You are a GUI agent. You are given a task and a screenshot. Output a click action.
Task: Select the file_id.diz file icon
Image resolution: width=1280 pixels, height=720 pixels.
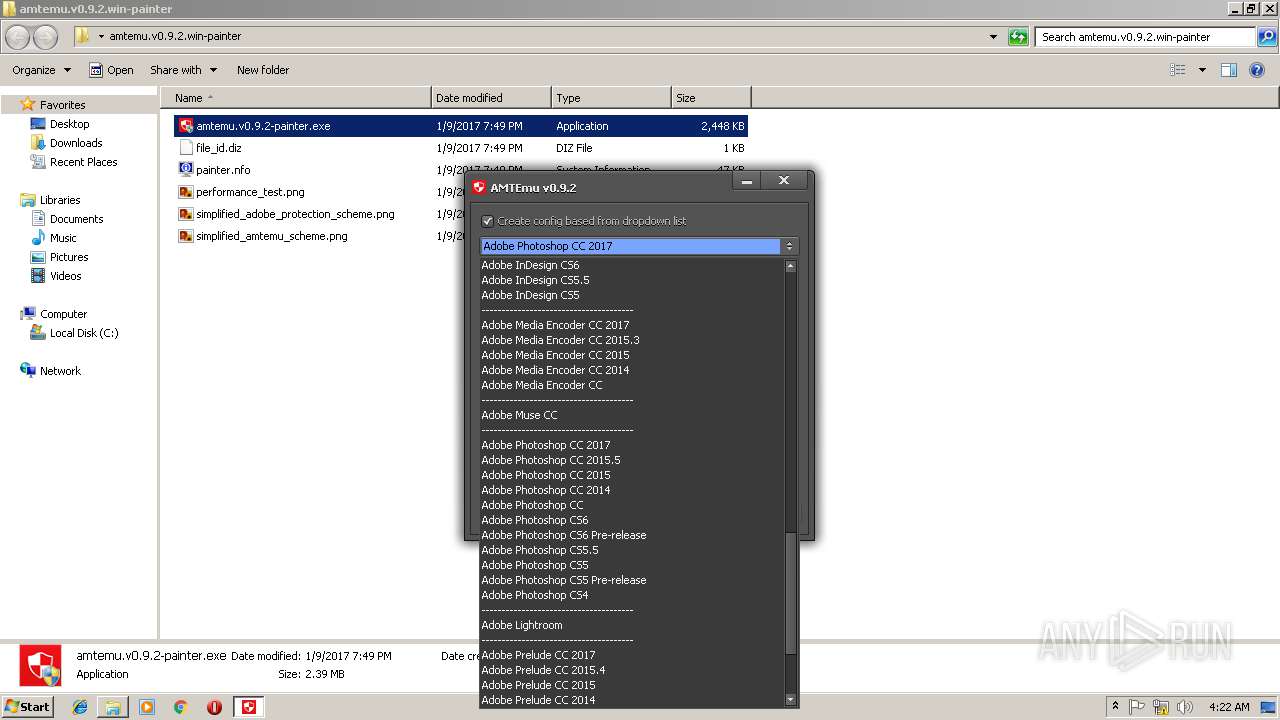[186, 148]
